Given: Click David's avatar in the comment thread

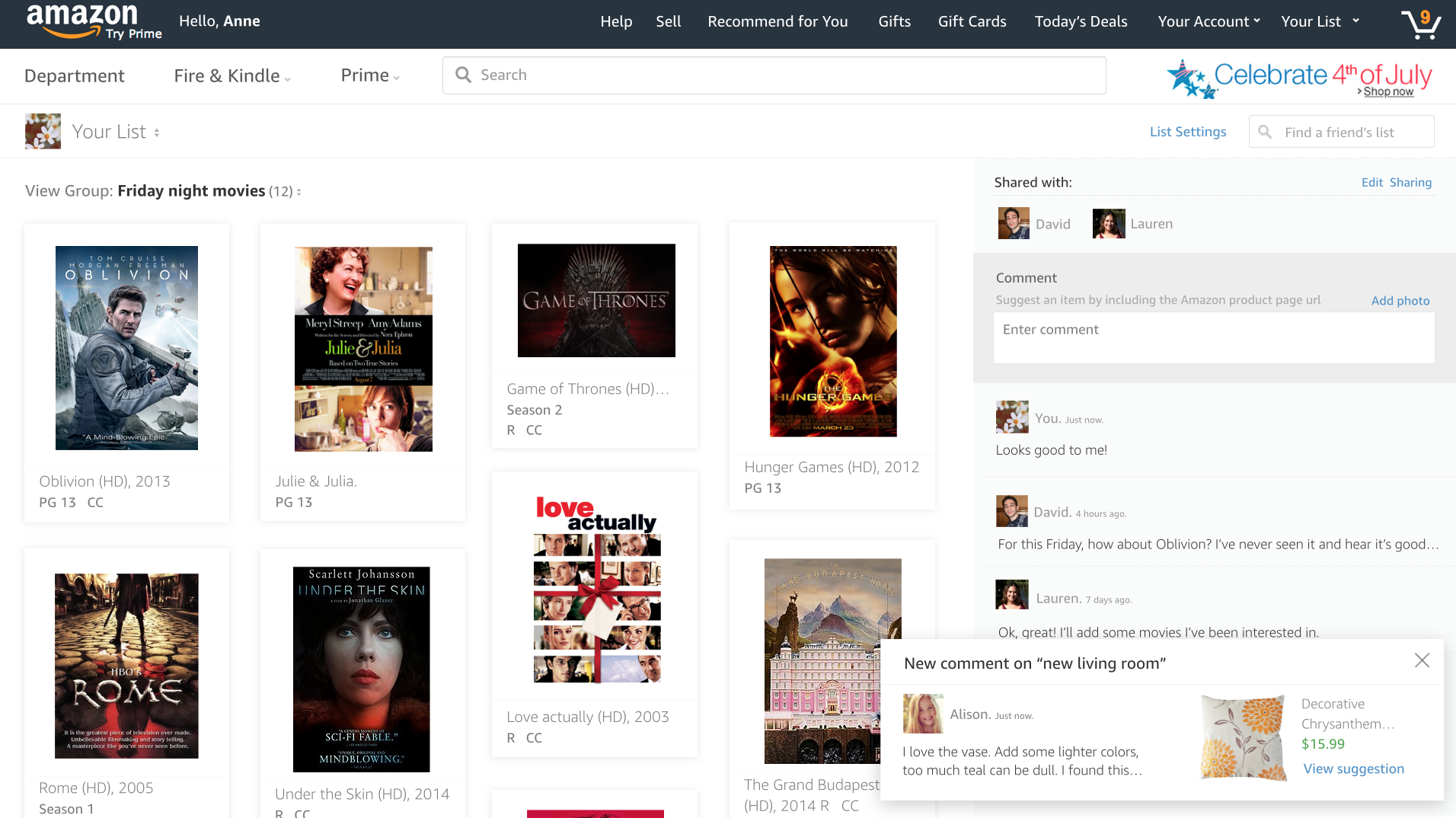Looking at the screenshot, I should pos(1011,511).
